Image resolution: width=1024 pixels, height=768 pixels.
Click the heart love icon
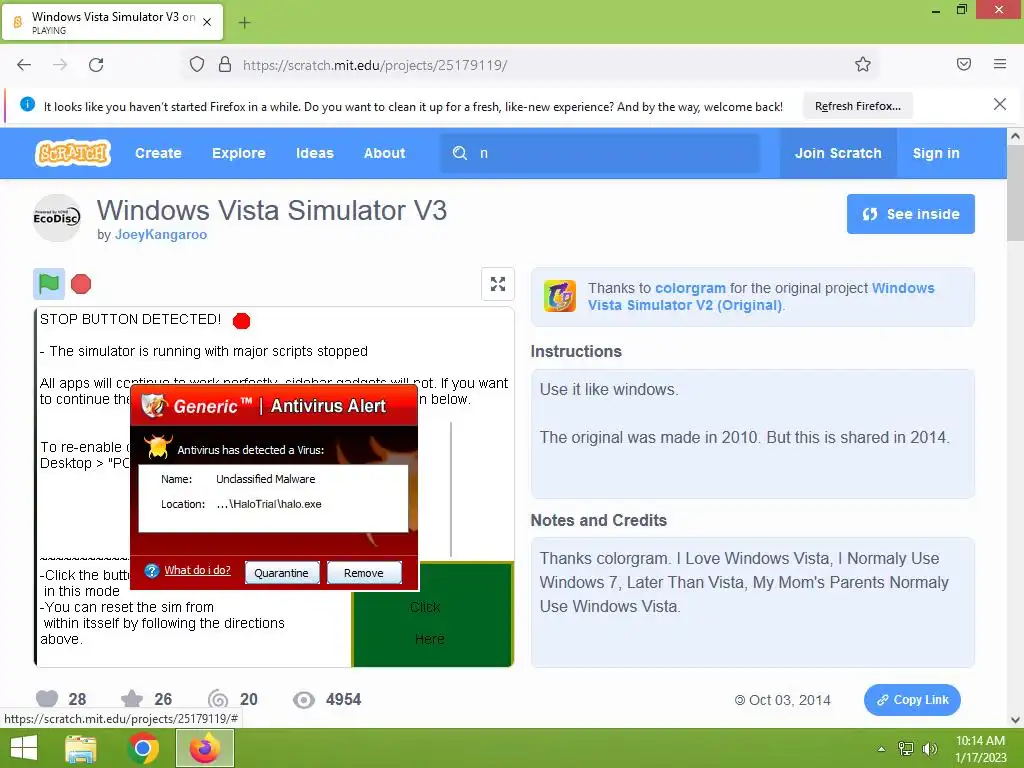coord(47,699)
